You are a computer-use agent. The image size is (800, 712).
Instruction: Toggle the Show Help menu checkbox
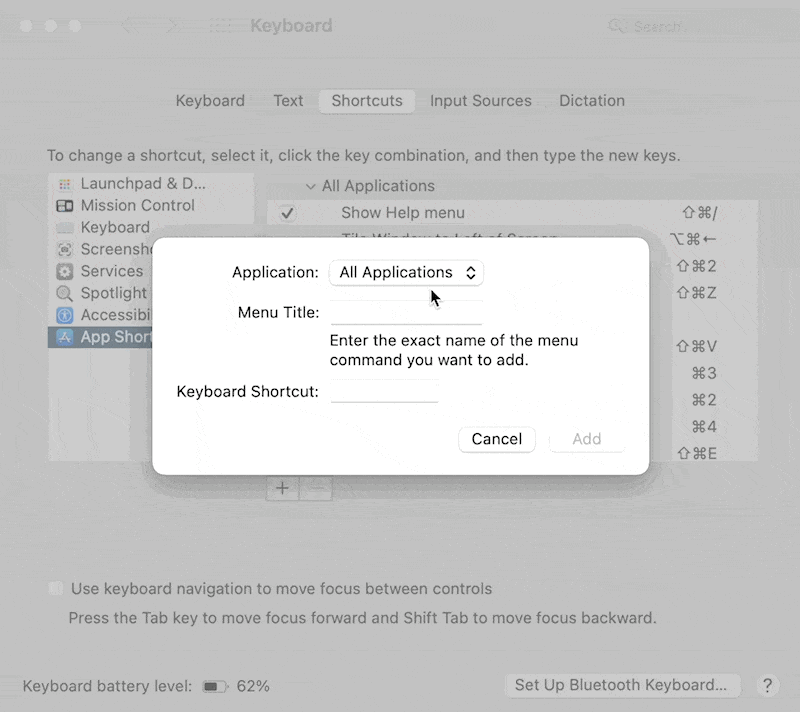[x=288, y=213]
